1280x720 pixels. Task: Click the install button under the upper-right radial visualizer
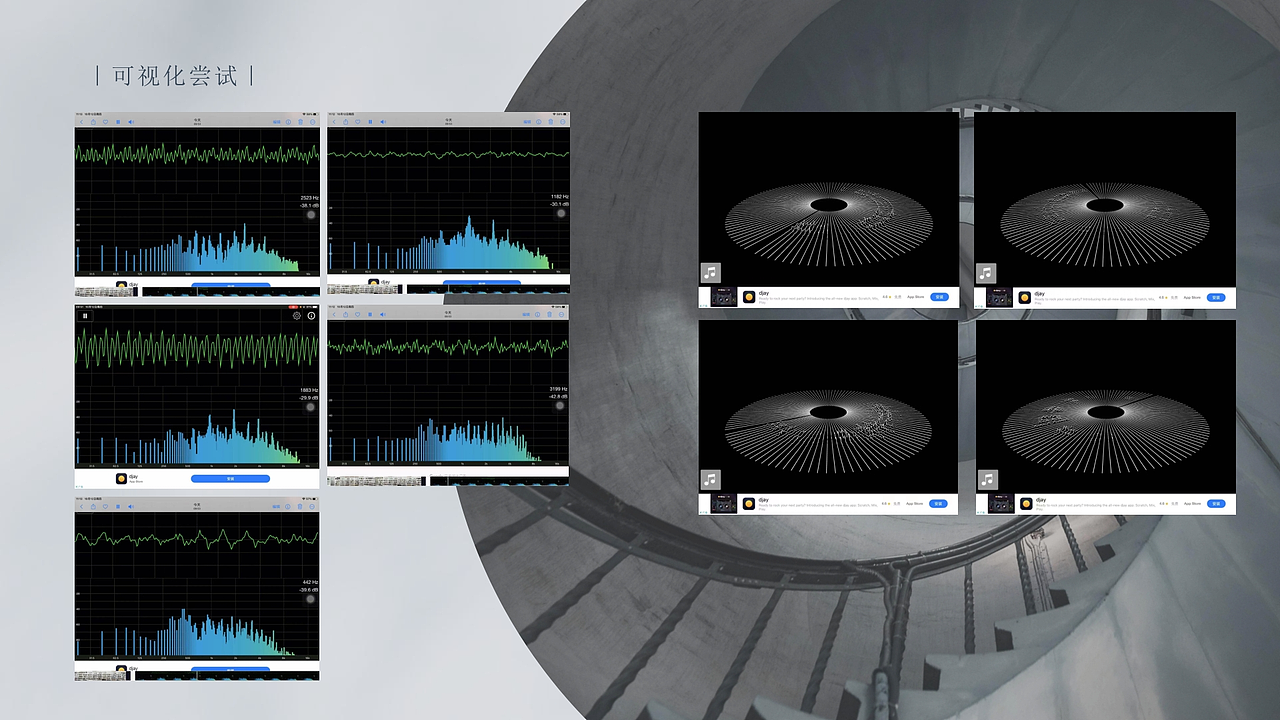[x=1216, y=297]
